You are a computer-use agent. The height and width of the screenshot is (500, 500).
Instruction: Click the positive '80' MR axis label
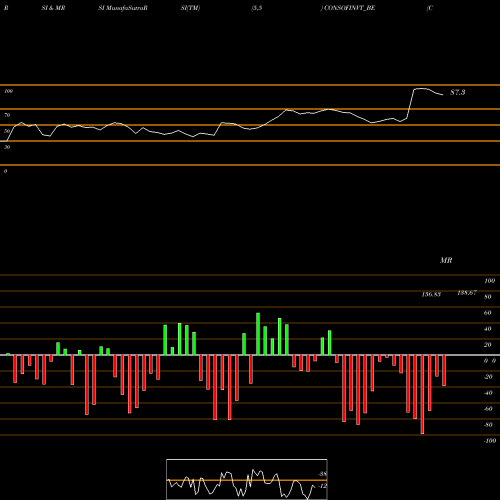point(488,297)
